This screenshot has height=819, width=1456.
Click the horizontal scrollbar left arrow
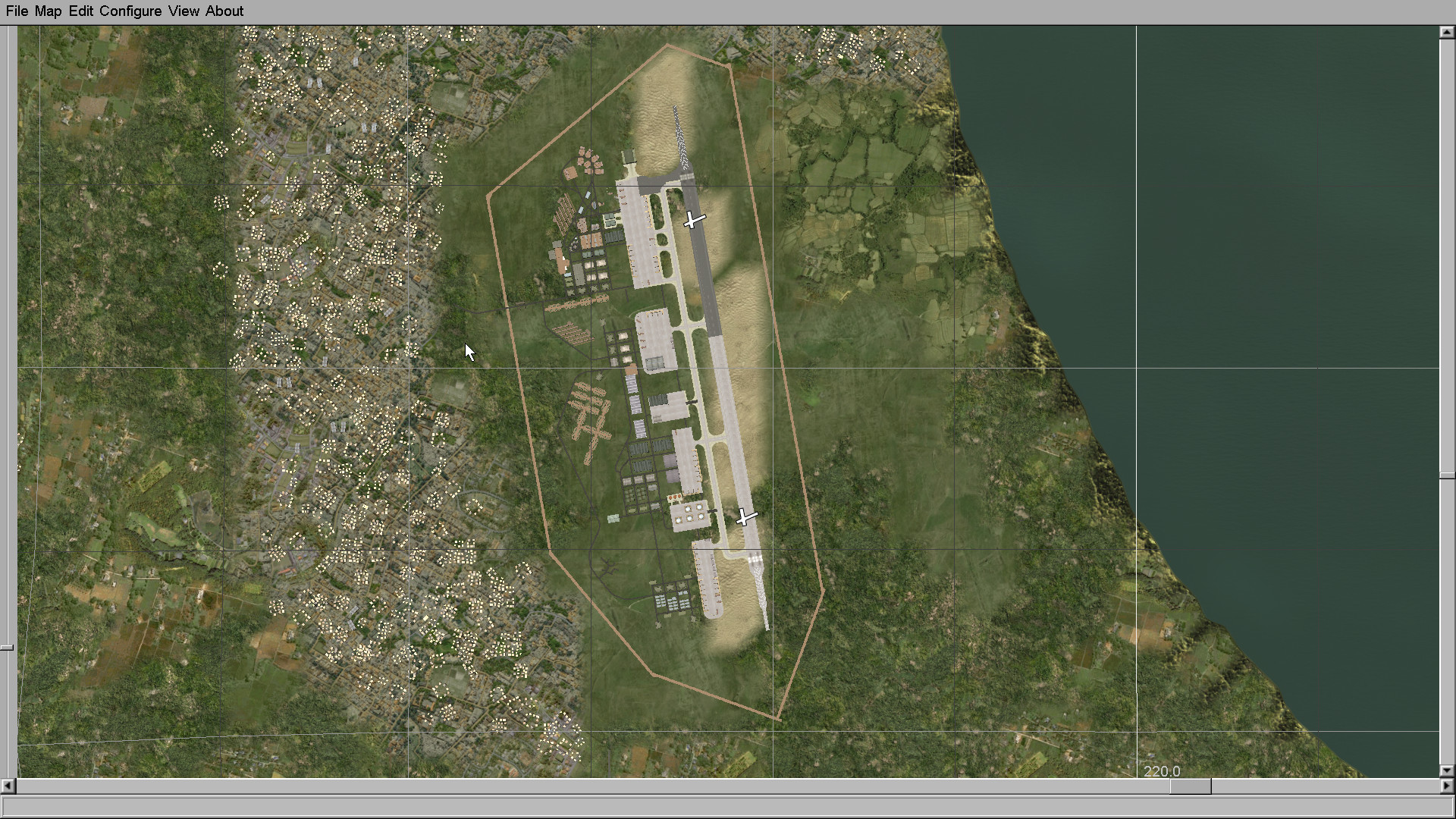8,786
